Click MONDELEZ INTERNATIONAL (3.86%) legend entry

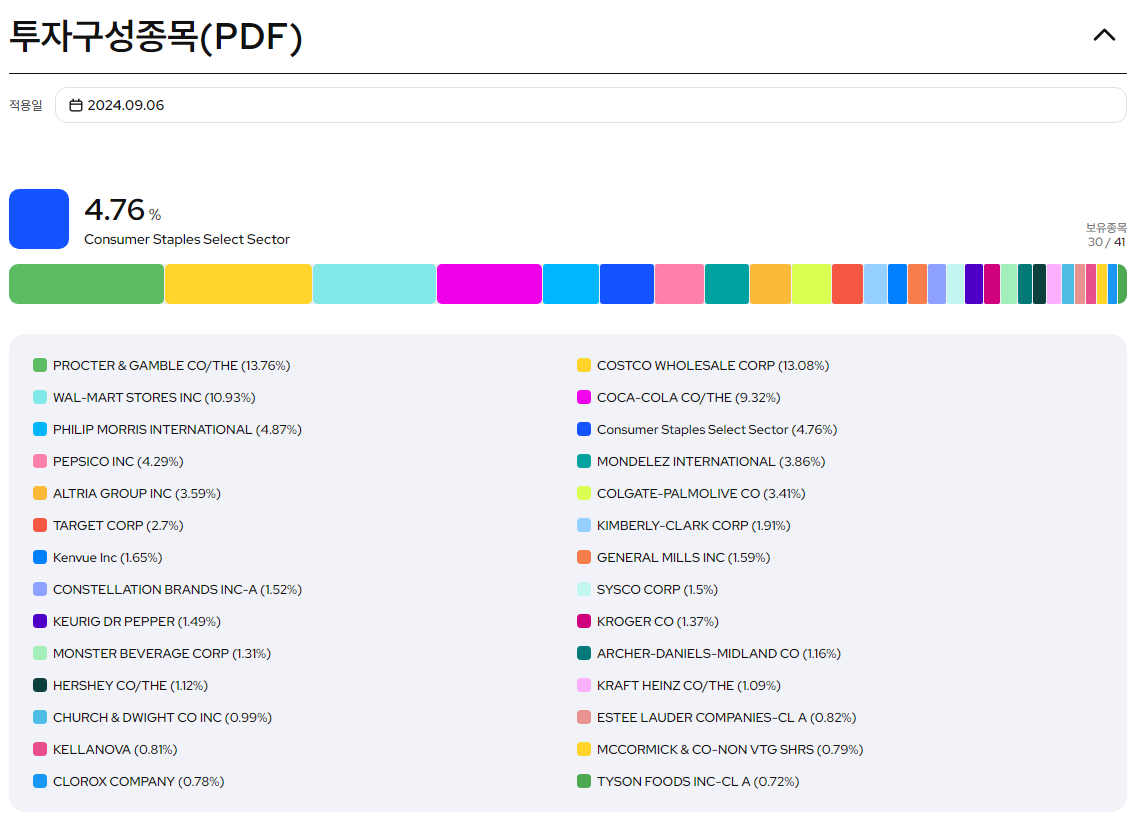click(x=701, y=461)
